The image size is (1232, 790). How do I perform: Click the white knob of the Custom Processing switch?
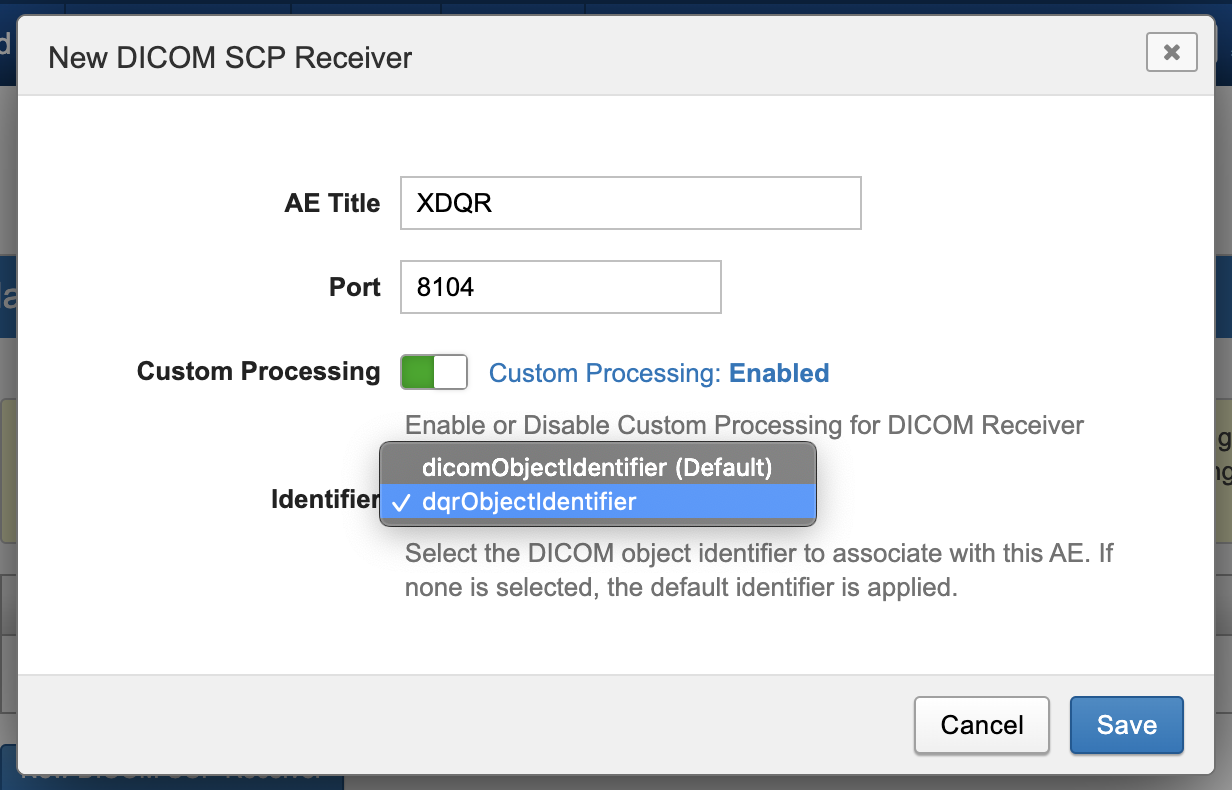451,372
